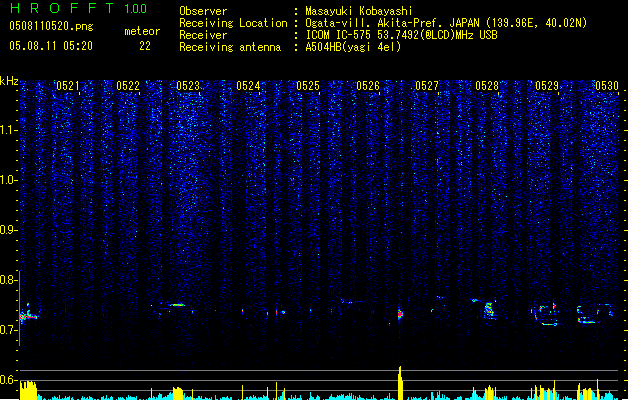Image resolution: width=629 pixels, height=400 pixels.
Task: Click the 0525 time marker
Action: coord(308,86)
